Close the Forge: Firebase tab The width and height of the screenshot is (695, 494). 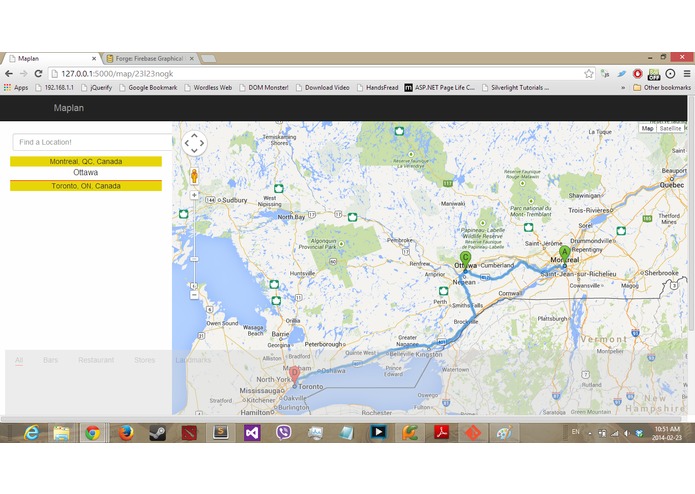[x=191, y=58]
